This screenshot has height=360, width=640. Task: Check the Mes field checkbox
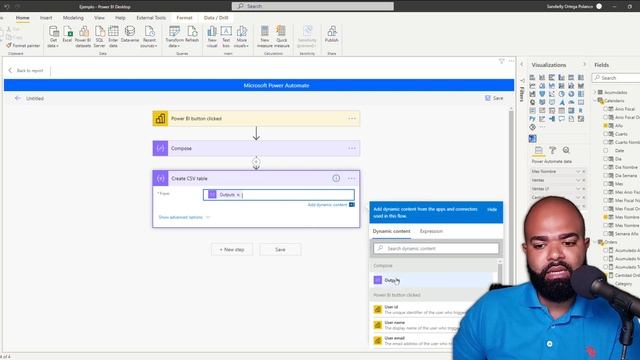pyautogui.click(x=606, y=184)
